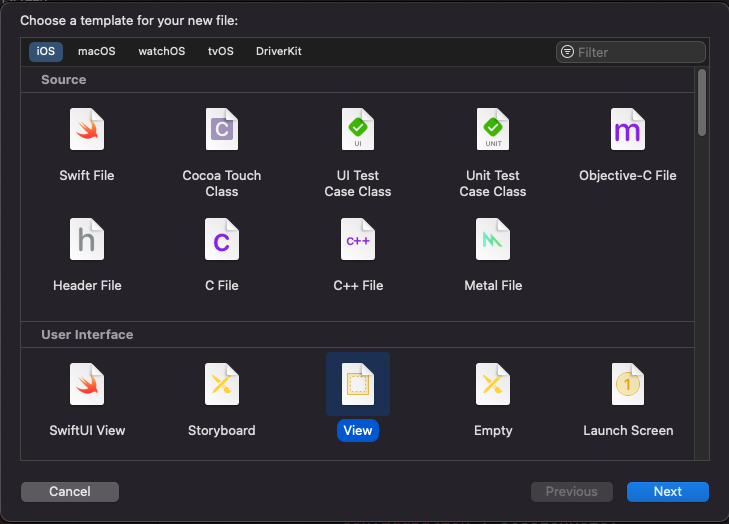The image size is (729, 524).
Task: Click the highlighted View template icon
Action: 358,384
